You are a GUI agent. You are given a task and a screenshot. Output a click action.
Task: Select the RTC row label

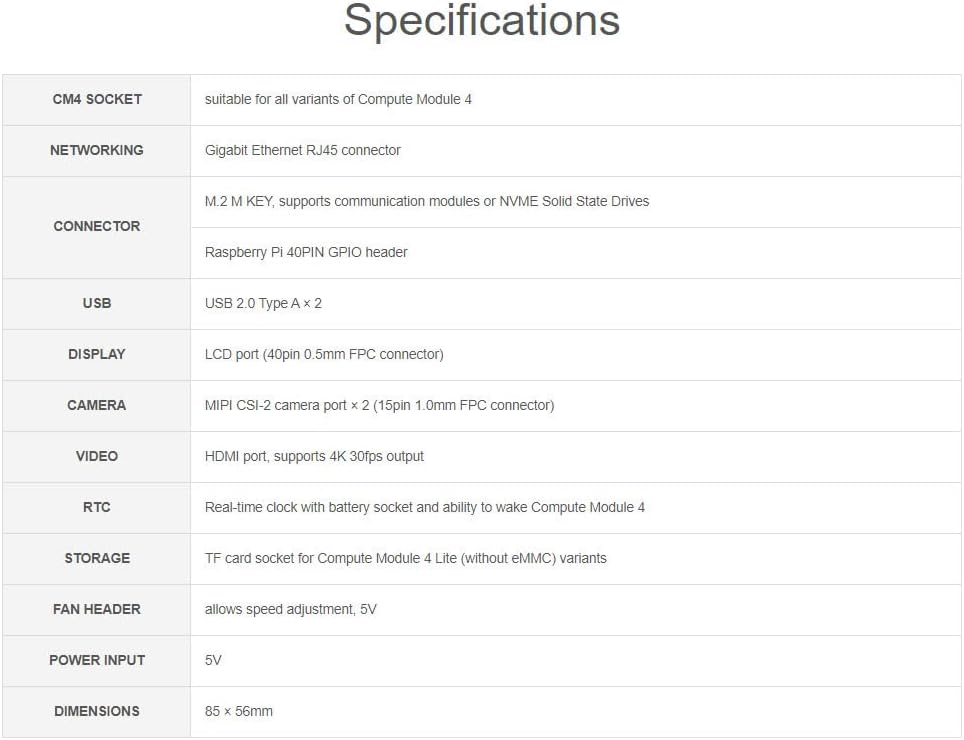click(x=97, y=507)
